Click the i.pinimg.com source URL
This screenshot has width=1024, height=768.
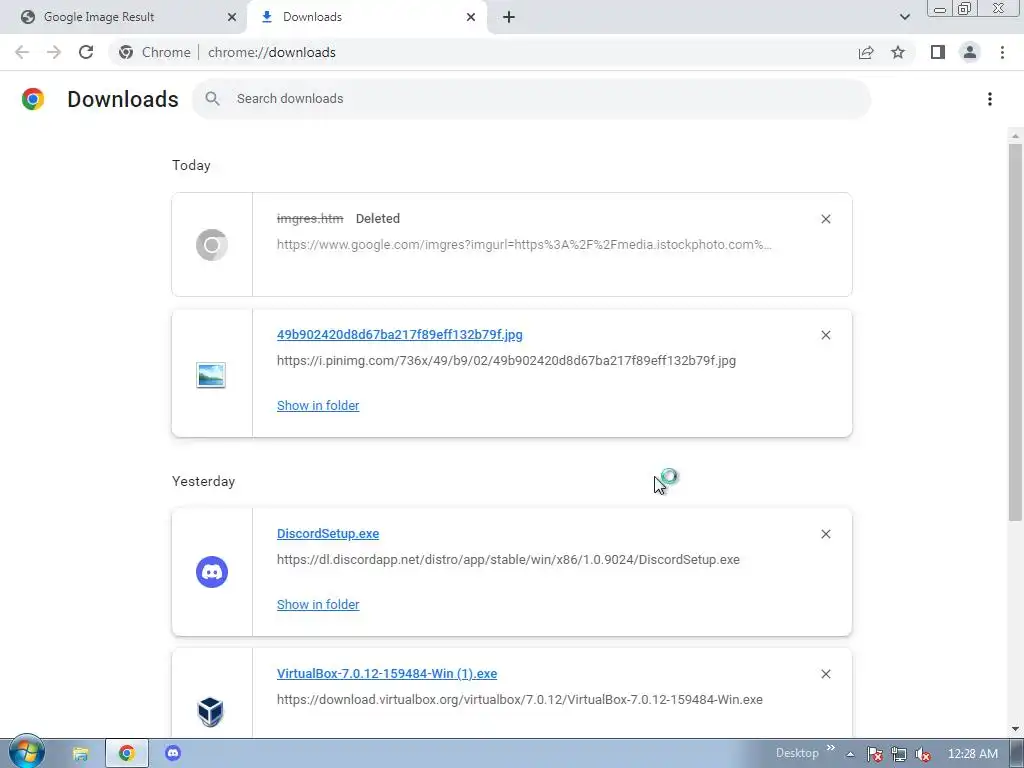[506, 360]
